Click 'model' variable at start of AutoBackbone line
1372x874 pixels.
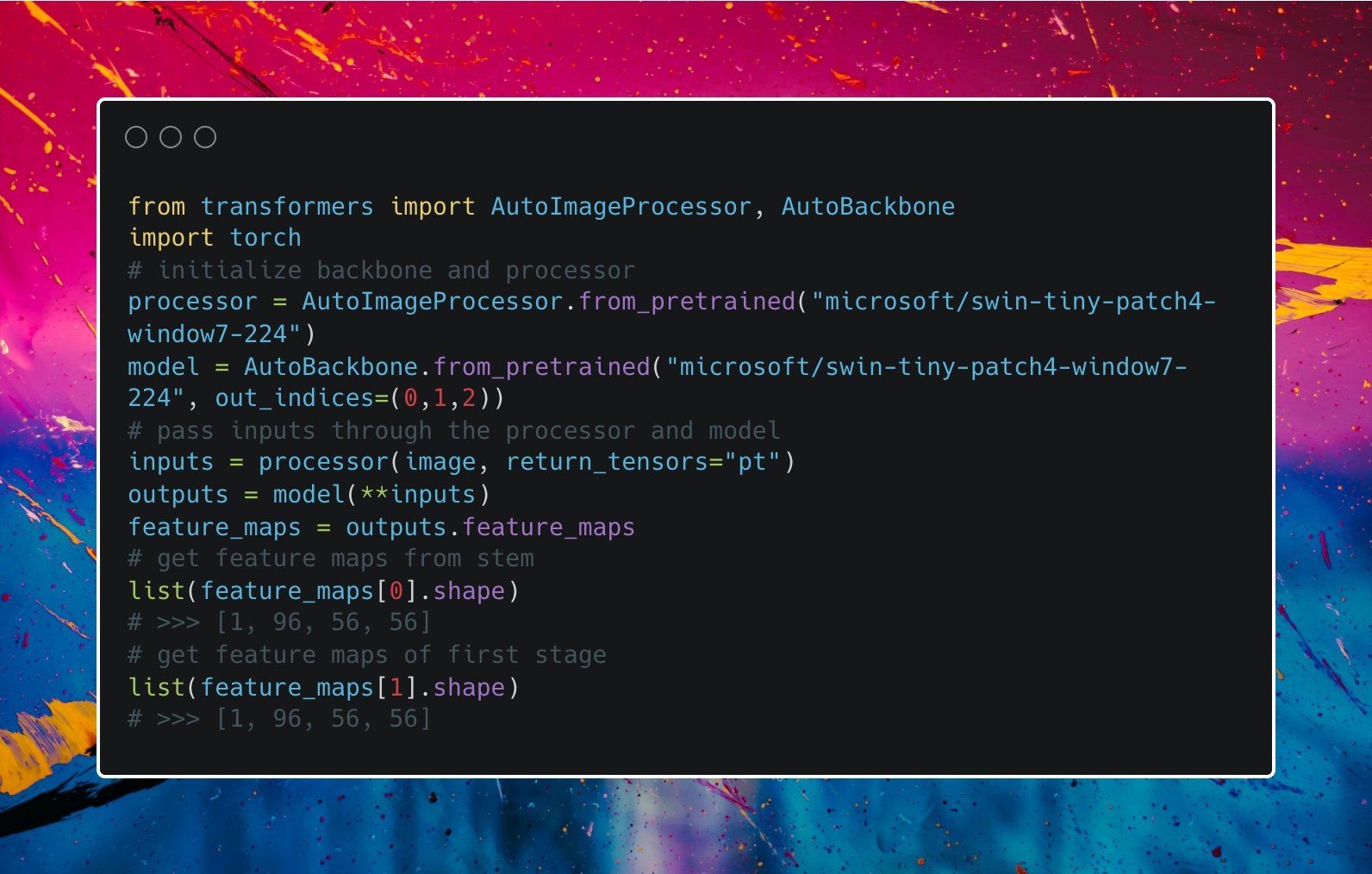point(163,367)
